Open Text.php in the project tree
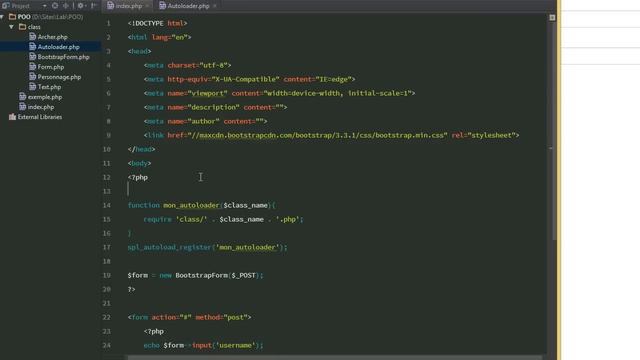 tap(49, 87)
